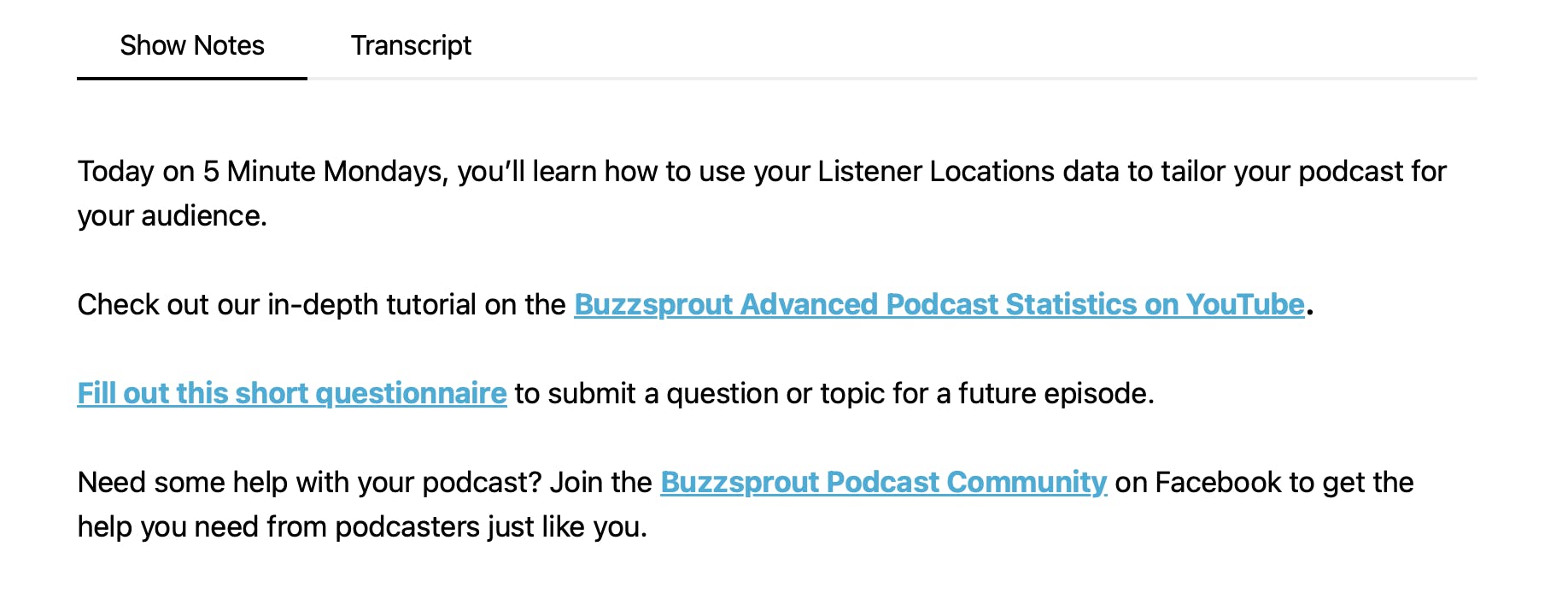
Task: Return to the Show Notes view
Action: (191, 45)
